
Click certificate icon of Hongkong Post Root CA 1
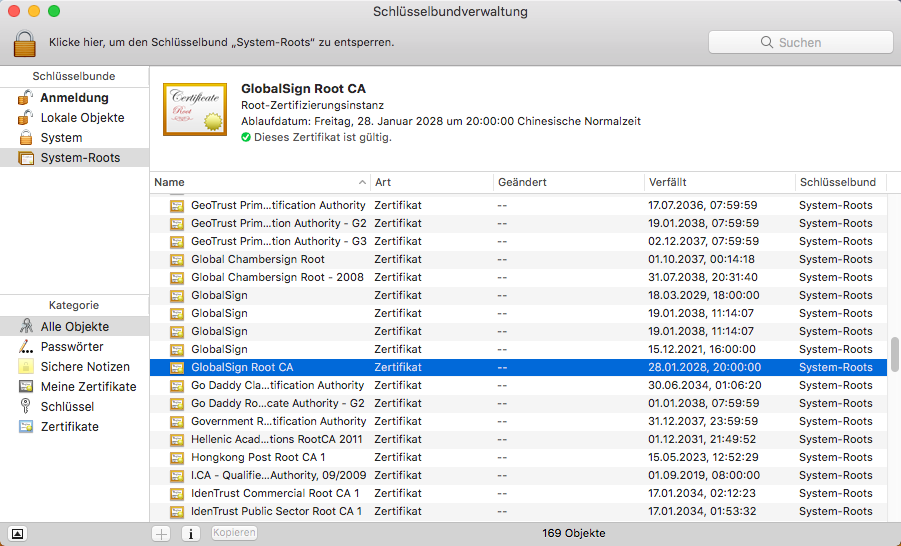pos(177,458)
